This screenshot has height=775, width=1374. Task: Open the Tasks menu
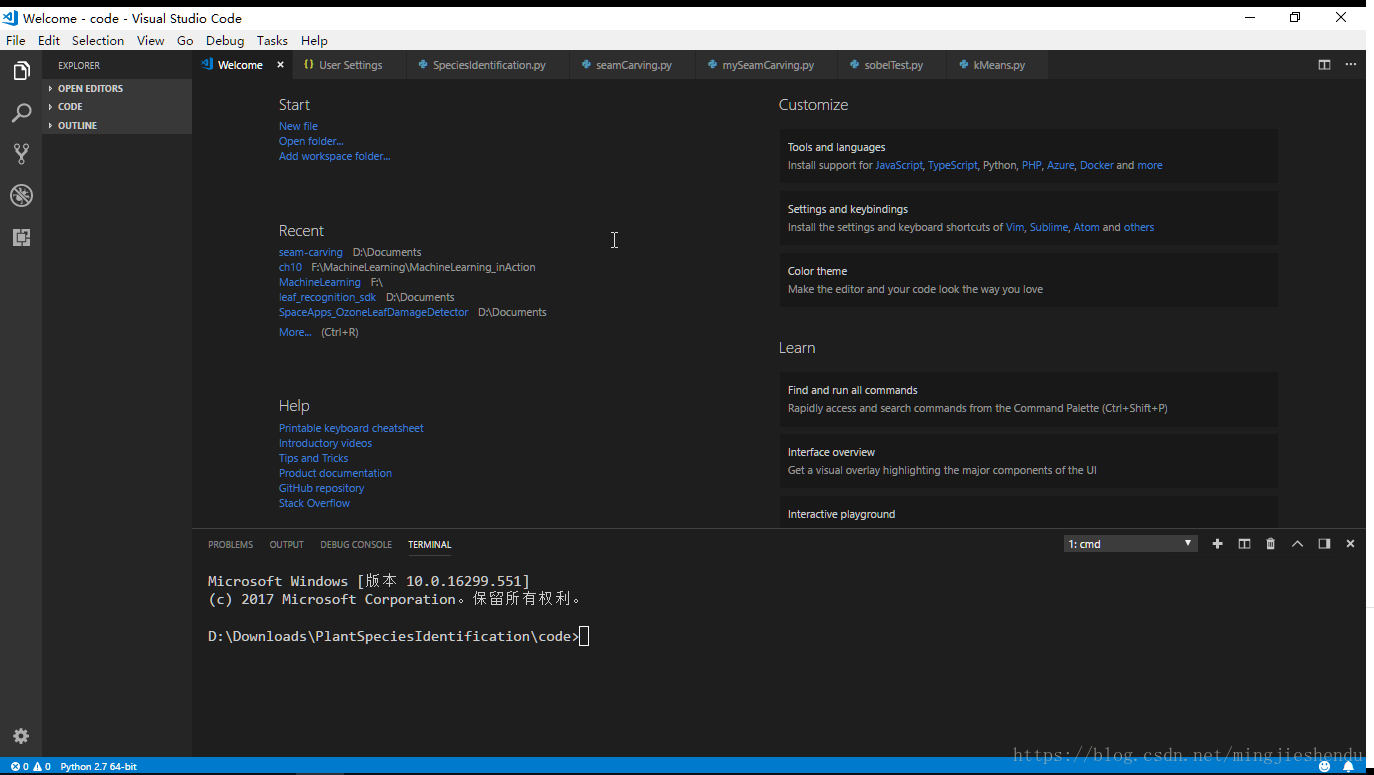tap(272, 41)
